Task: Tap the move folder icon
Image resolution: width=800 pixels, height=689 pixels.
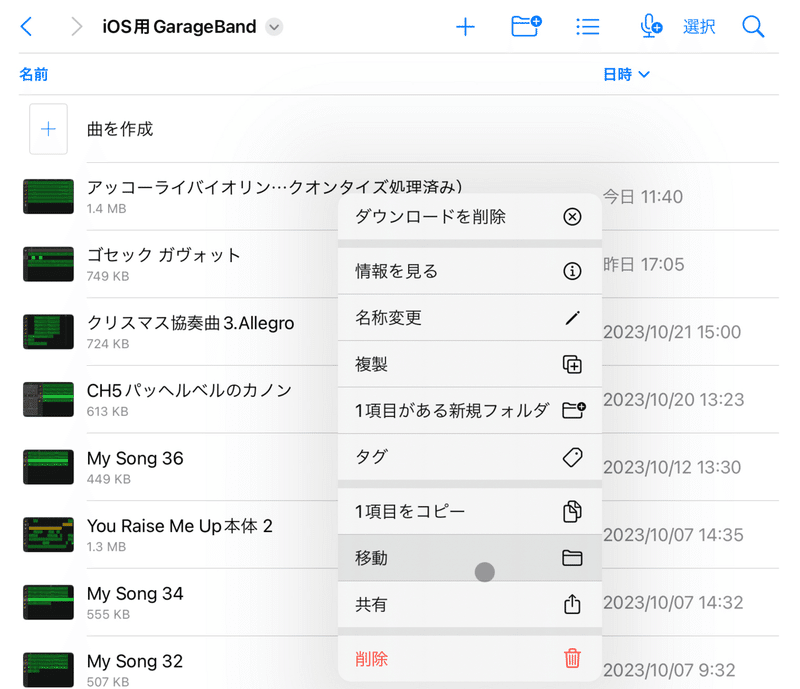Action: [x=572, y=558]
